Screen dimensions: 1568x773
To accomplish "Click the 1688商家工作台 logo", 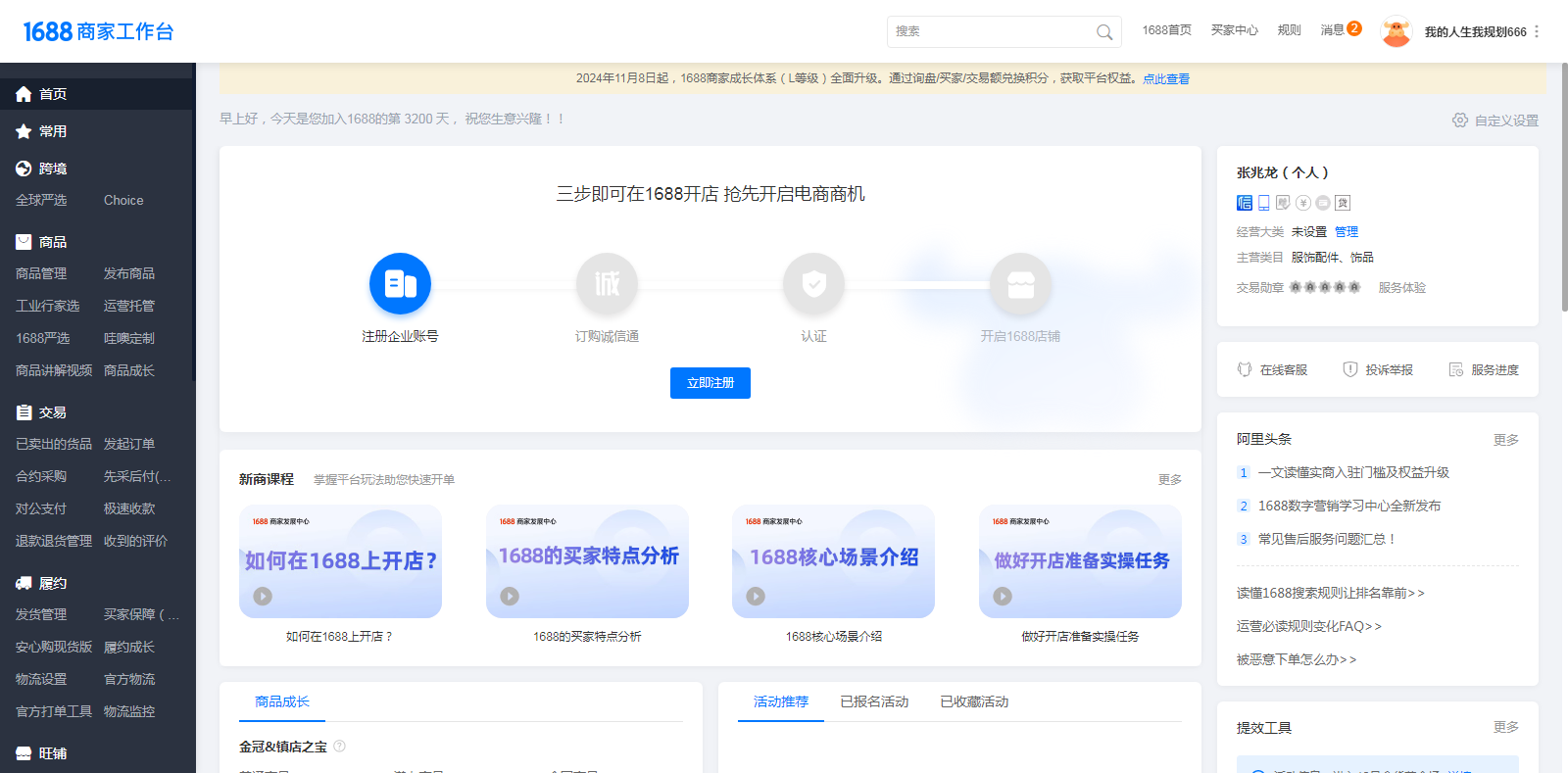I will point(98,31).
